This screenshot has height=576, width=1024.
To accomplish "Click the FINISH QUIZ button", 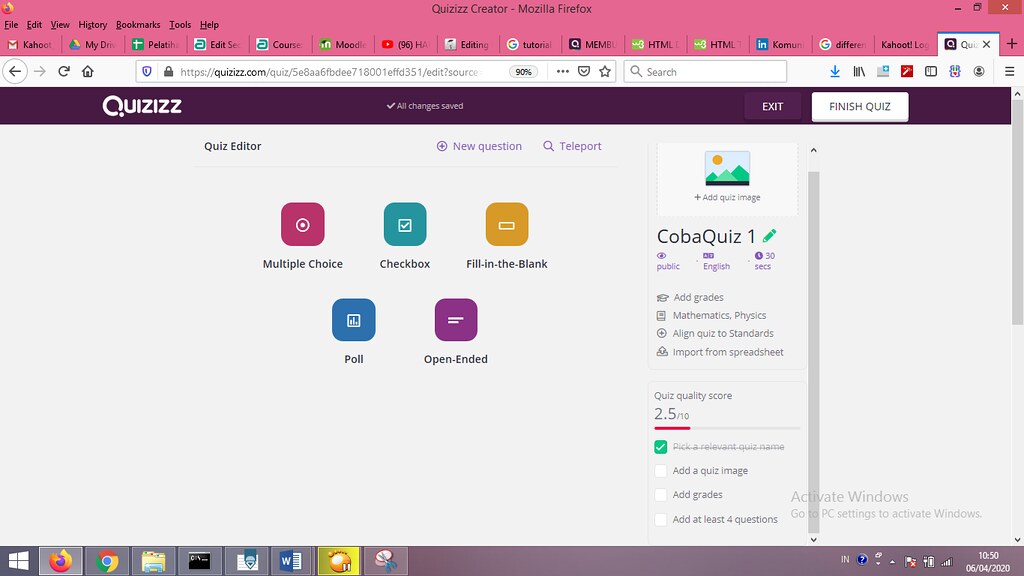I will tap(859, 106).
